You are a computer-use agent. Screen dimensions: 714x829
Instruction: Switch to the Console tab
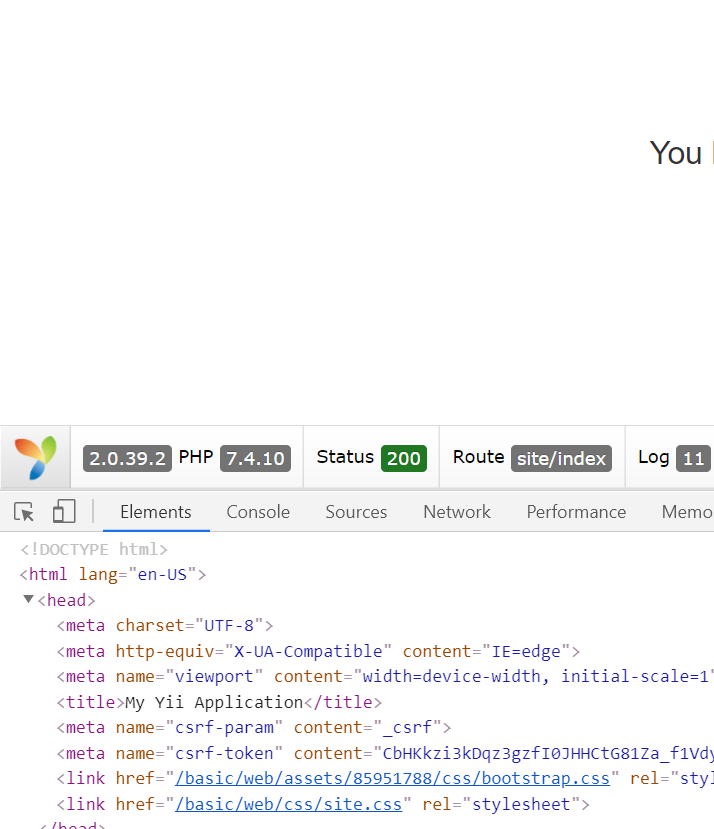(258, 512)
